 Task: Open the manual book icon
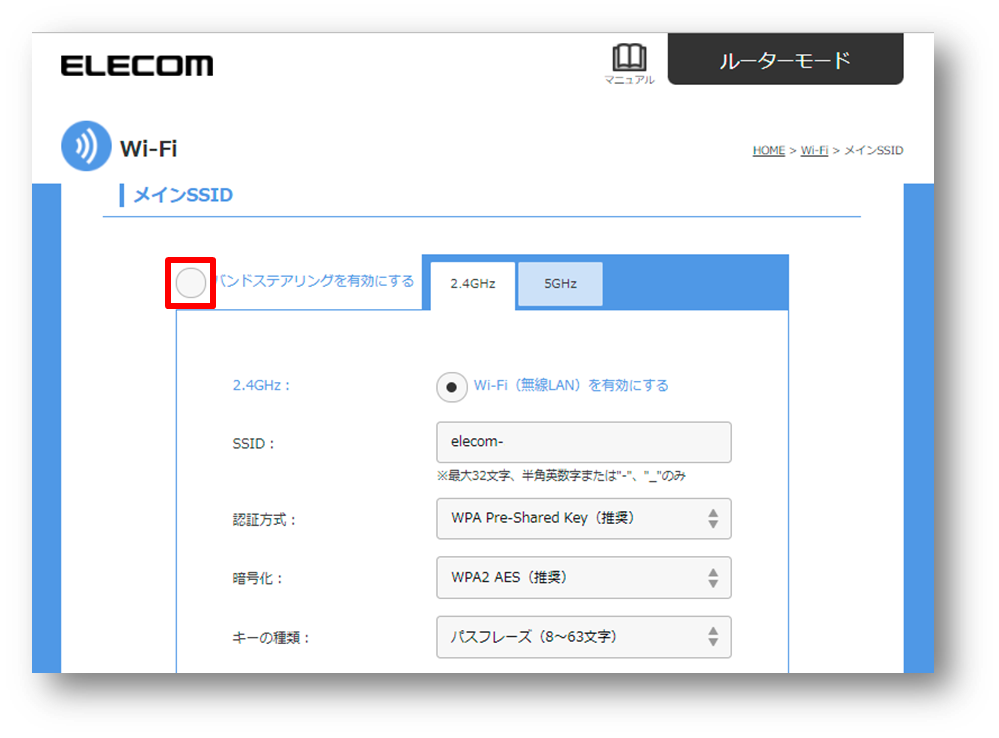629,57
